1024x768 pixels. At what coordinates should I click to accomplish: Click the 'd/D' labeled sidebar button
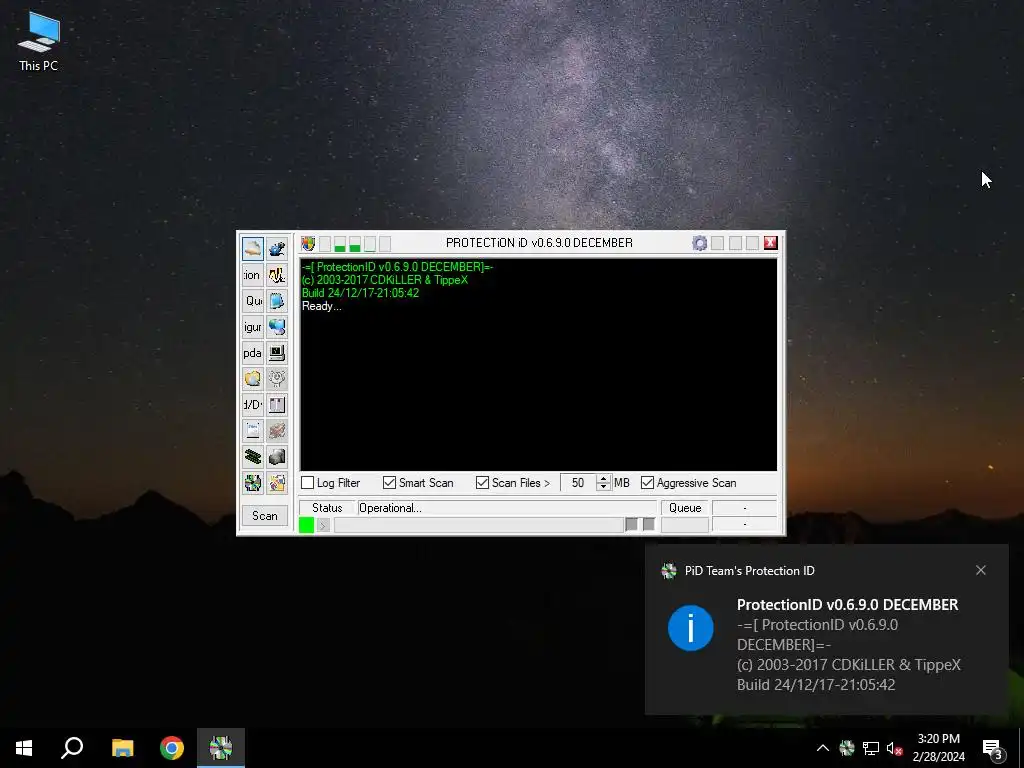click(x=253, y=405)
